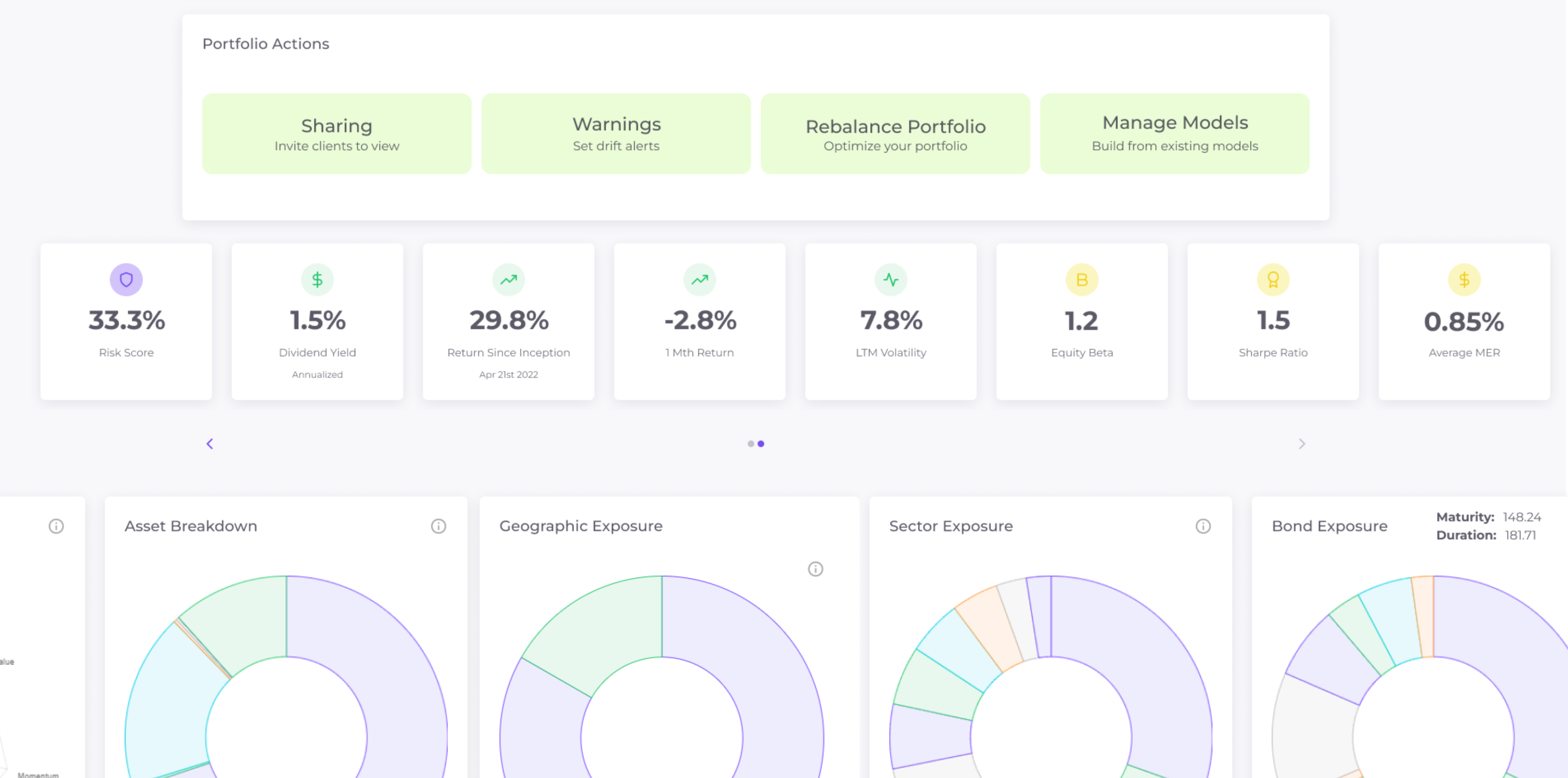1568x778 pixels.
Task: Click the shield icon above Risk Score
Action: (x=126, y=279)
